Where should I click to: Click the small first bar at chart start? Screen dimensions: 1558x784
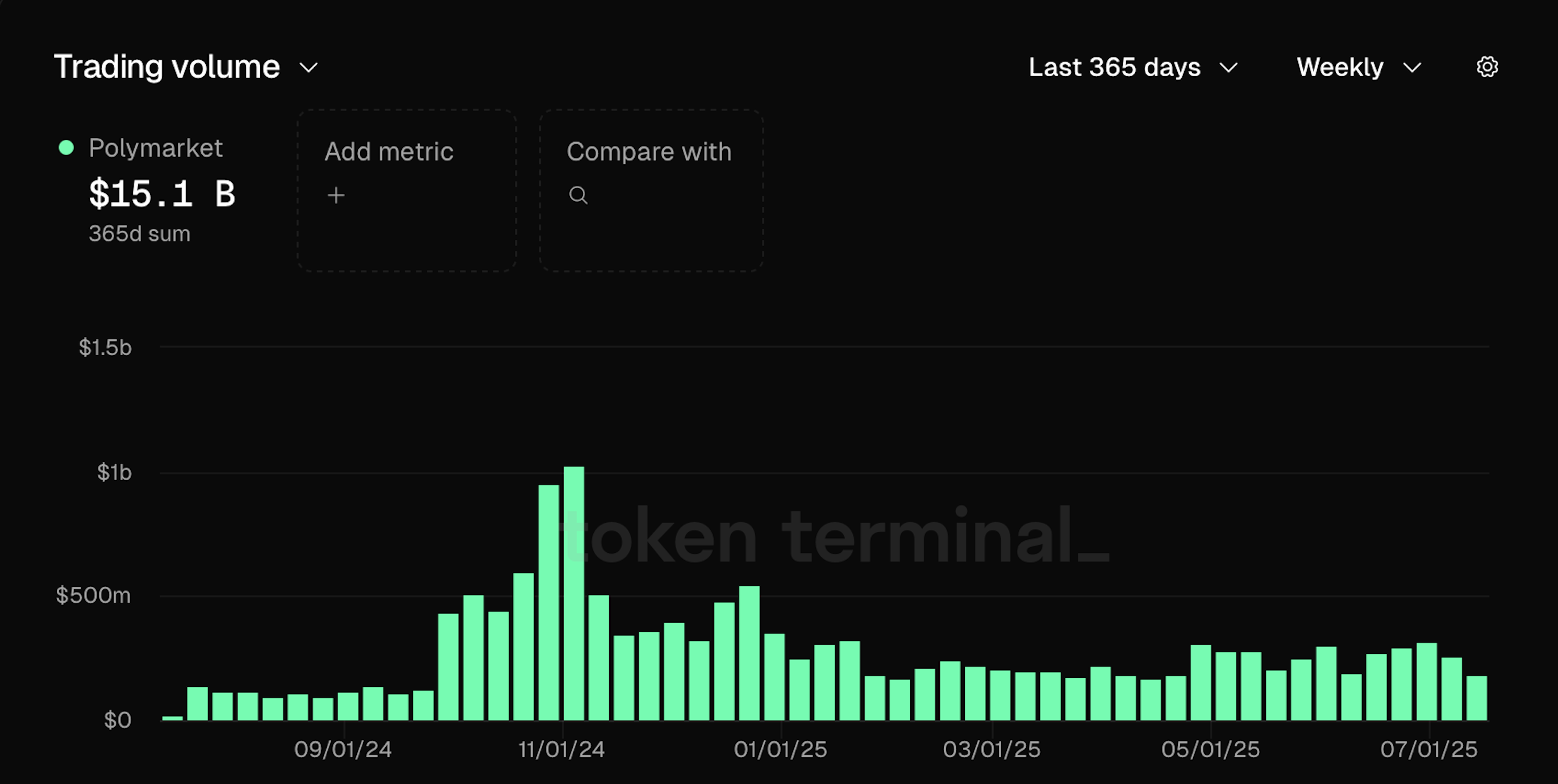tap(172, 718)
